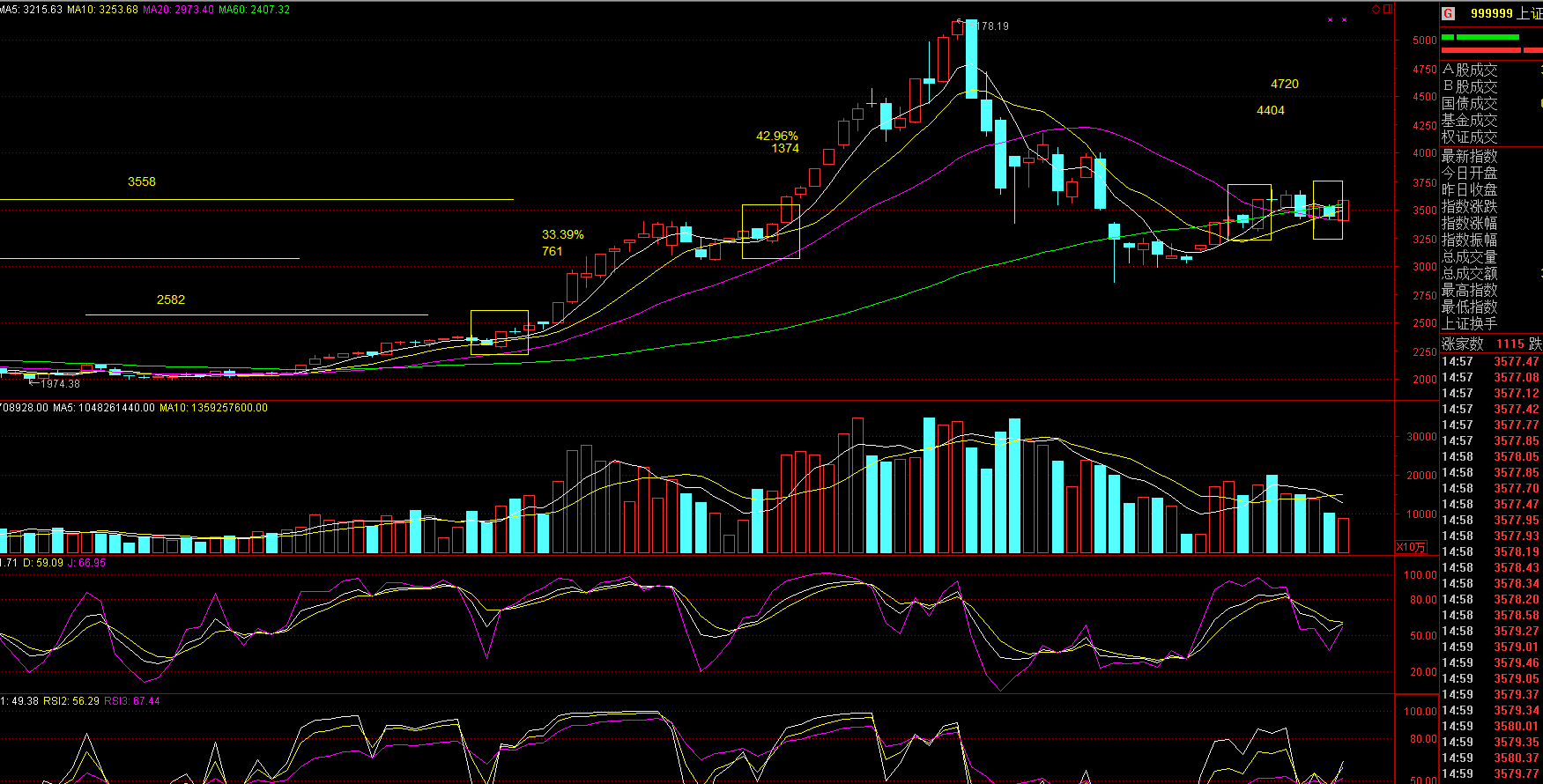Click the volume MA5: 1048261440.00 label
This screenshot has height=784, width=1543.
103,408
